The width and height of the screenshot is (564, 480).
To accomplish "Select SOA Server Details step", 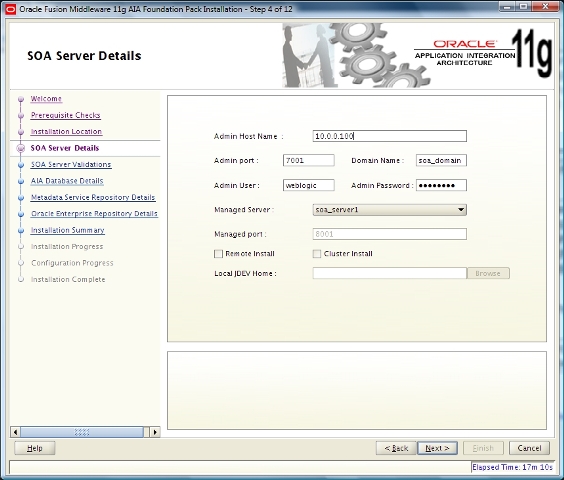I will [65, 148].
